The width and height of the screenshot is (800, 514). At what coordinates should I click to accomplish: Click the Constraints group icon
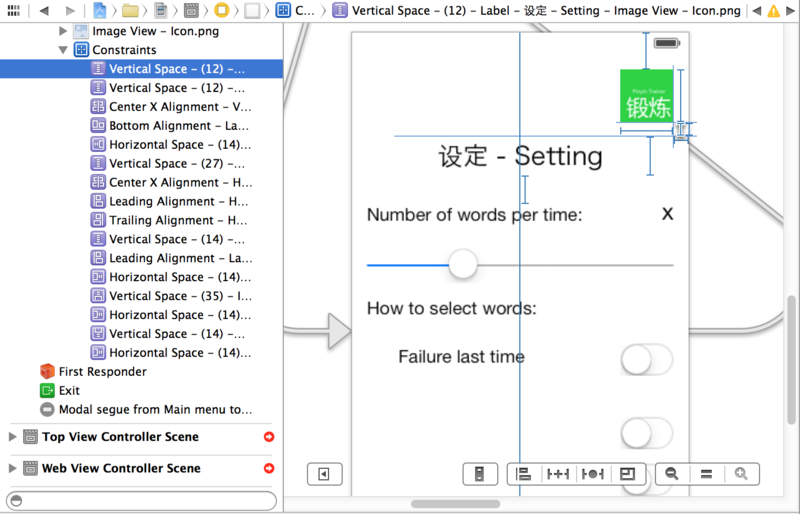(81, 50)
